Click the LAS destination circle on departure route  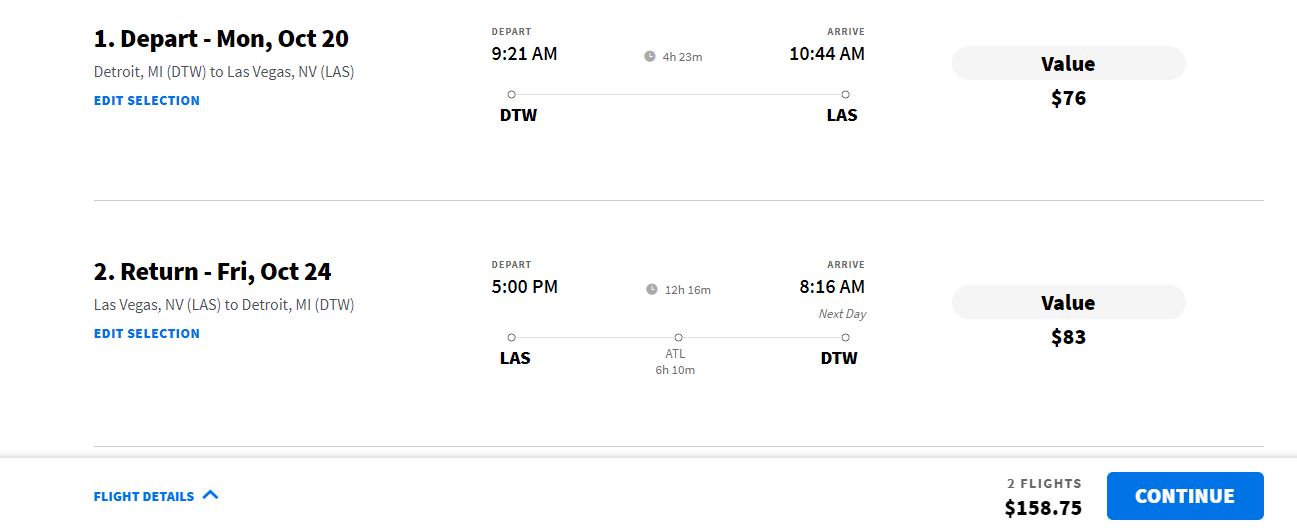(846, 94)
